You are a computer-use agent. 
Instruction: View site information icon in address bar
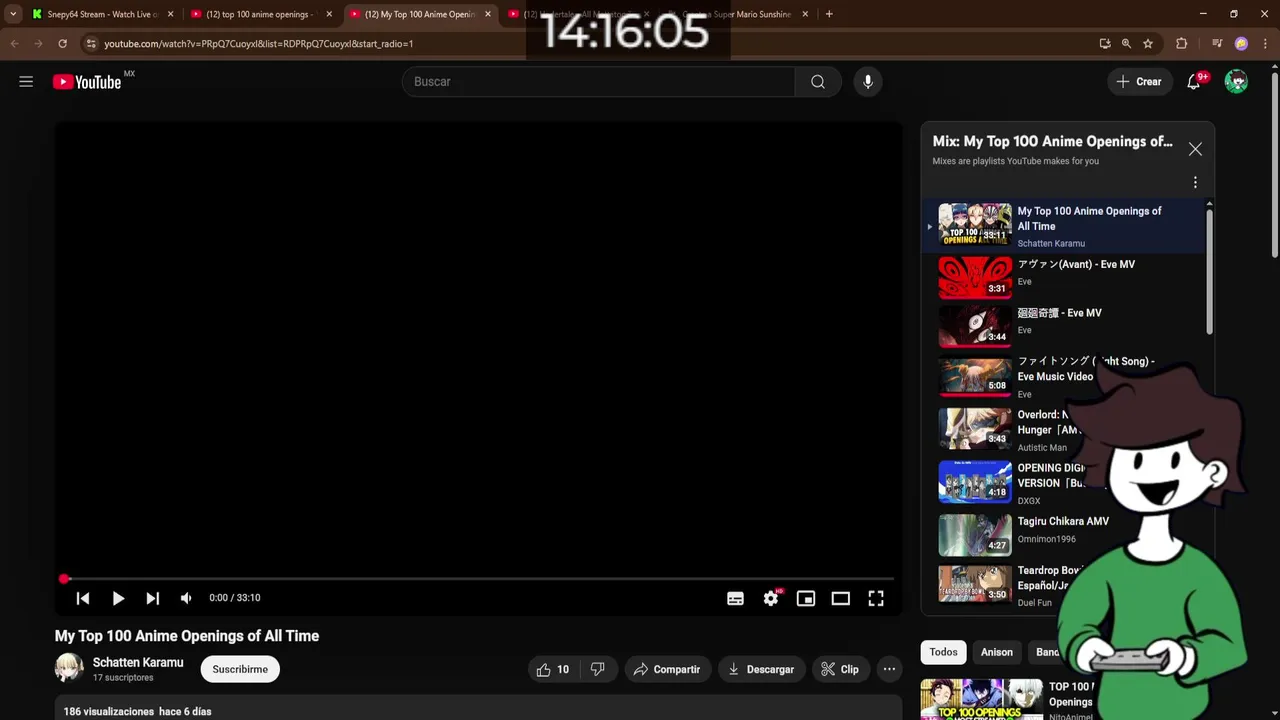[x=90, y=44]
